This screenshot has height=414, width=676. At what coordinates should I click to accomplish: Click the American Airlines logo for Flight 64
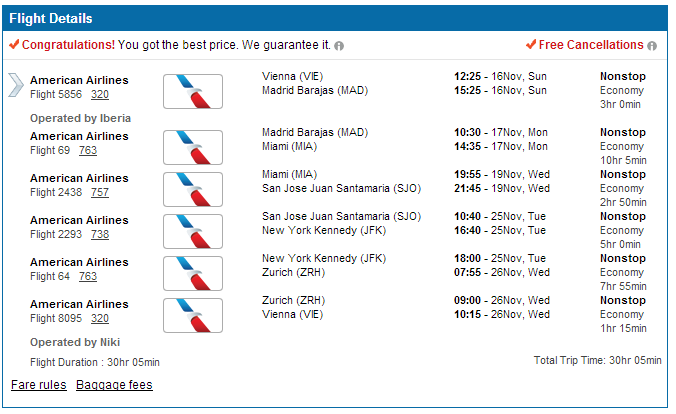coord(193,273)
